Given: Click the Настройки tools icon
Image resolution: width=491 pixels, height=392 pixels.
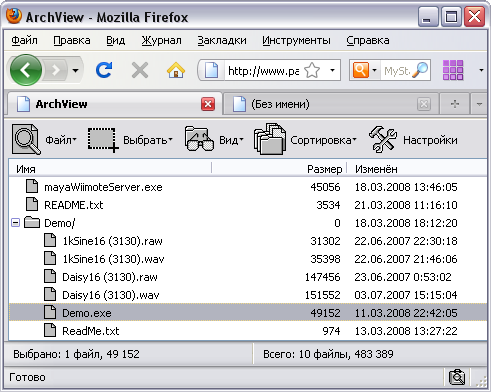Looking at the screenshot, I should pos(383,139).
